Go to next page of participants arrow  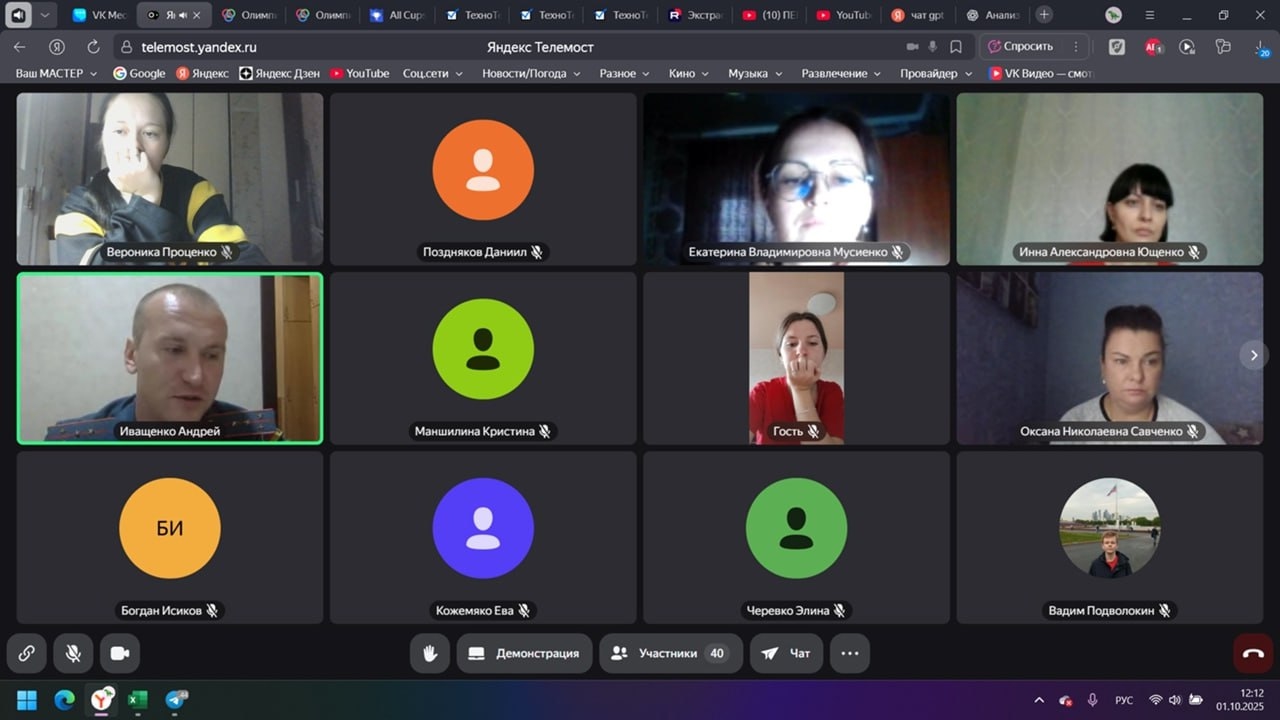pyautogui.click(x=1253, y=355)
